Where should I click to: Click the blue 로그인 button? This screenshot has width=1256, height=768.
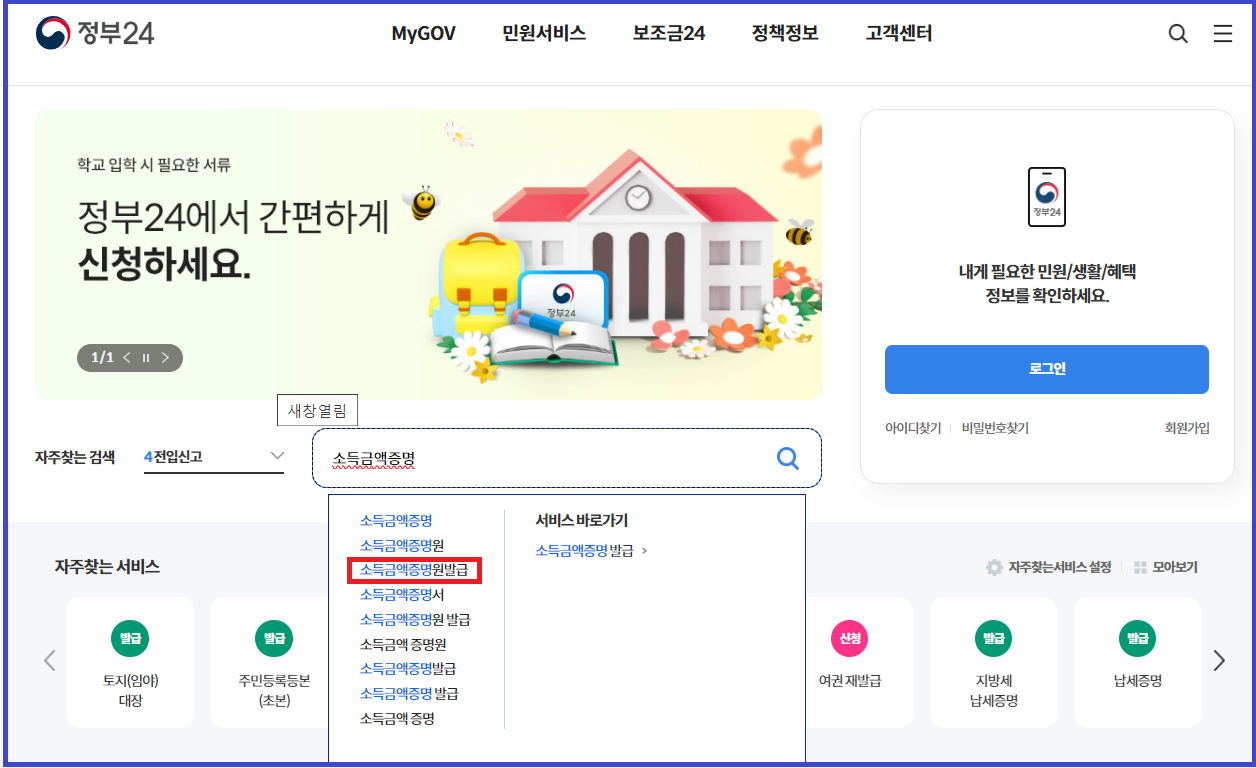coord(1046,369)
